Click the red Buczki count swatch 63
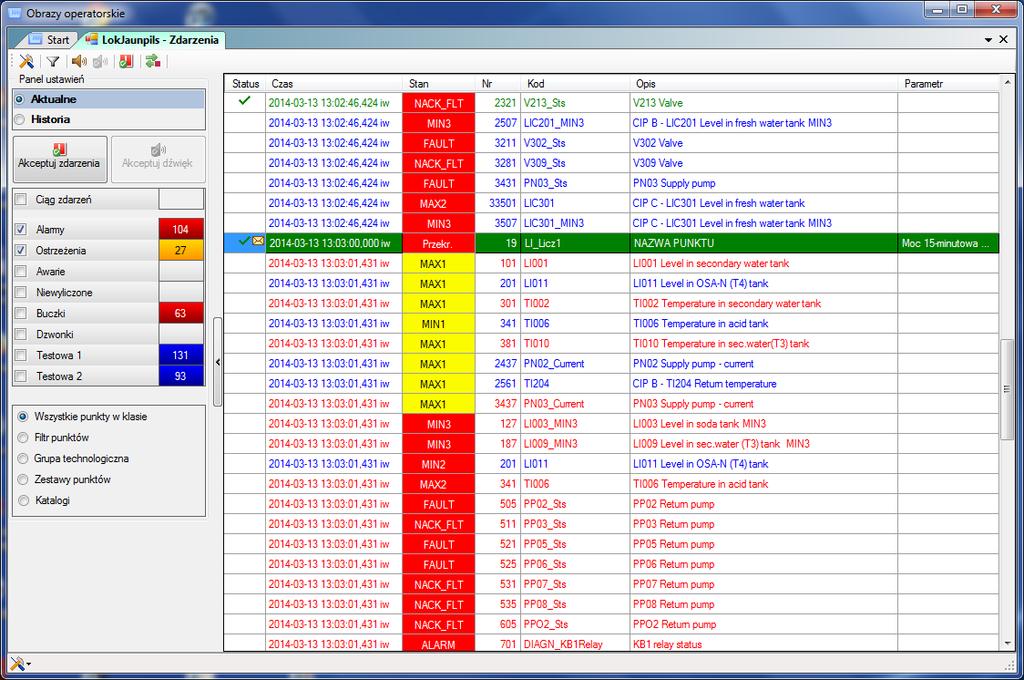The width and height of the screenshot is (1024, 680). [x=181, y=313]
